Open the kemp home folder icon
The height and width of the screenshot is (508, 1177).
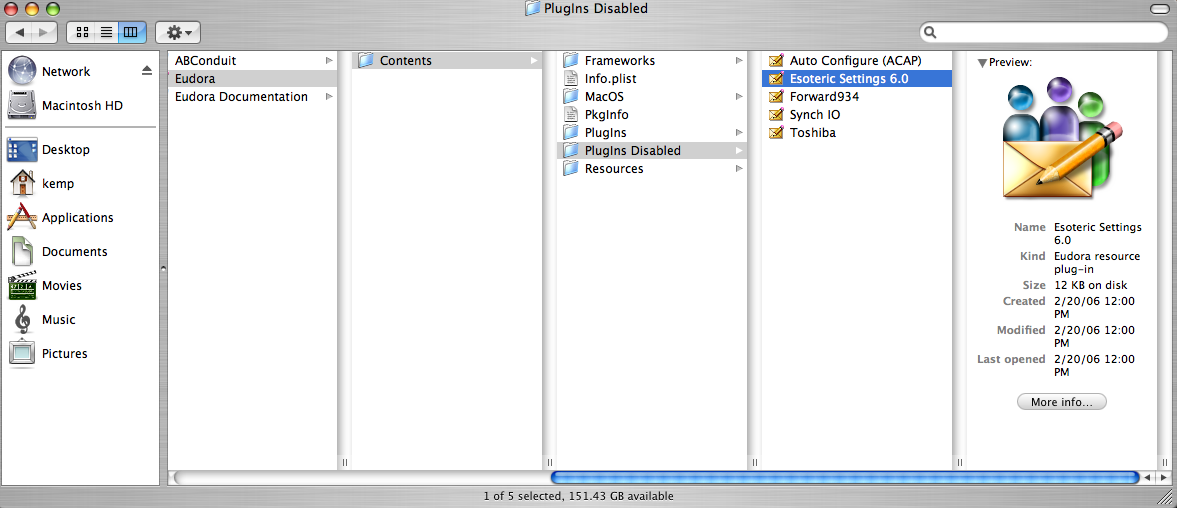[x=22, y=183]
